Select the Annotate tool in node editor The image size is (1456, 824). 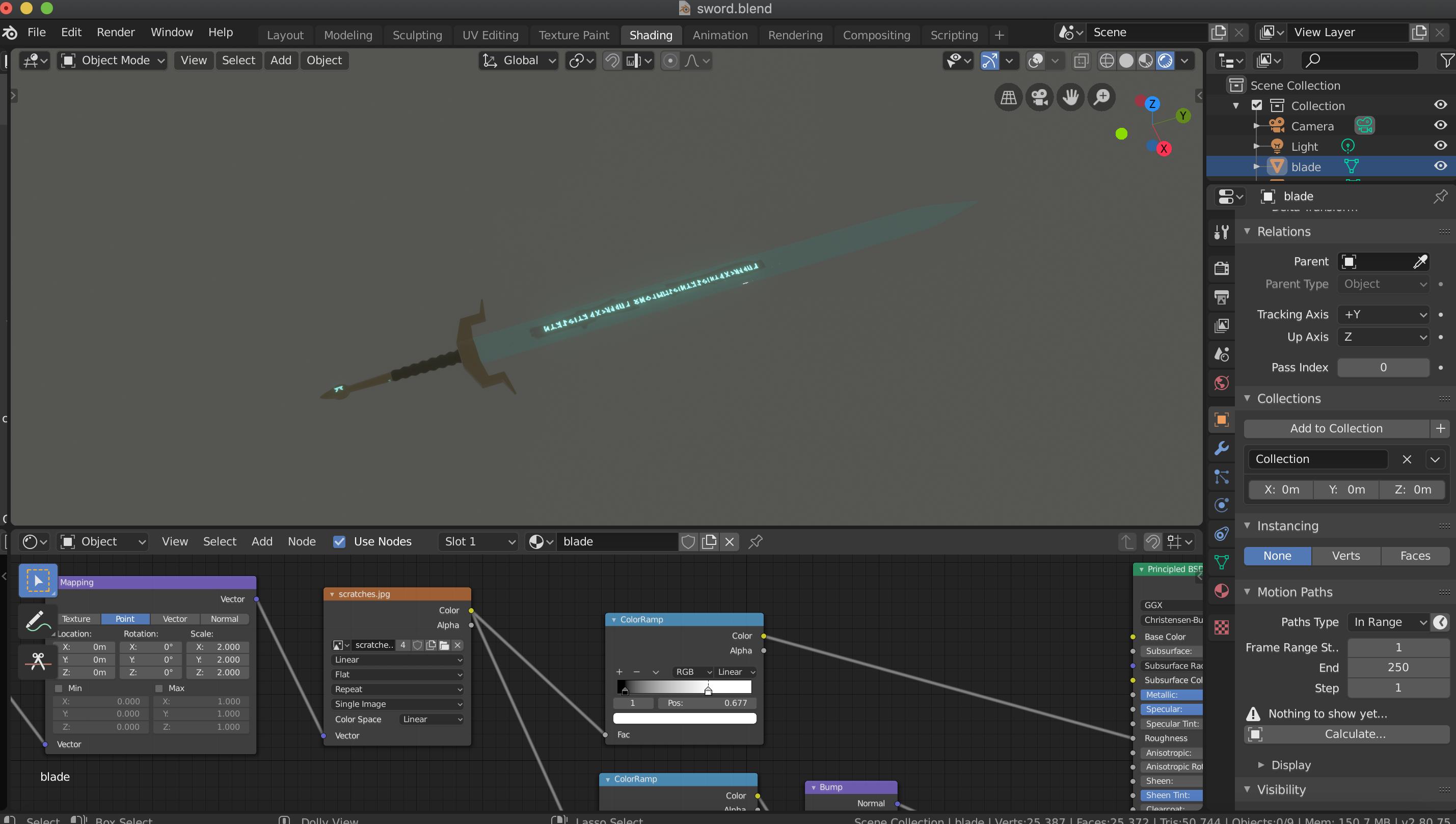coord(38,621)
